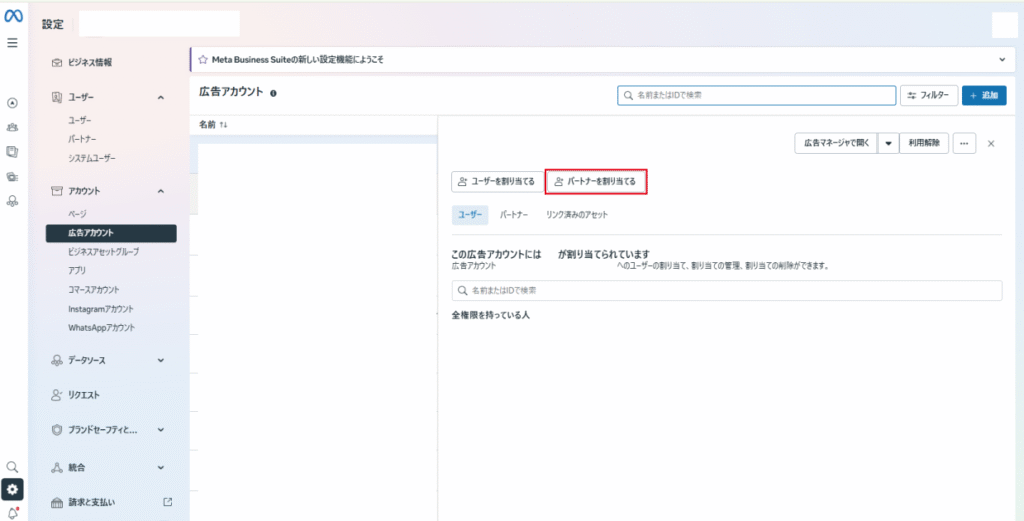This screenshot has height=521, width=1024.
Task: Open dropdown arrow next to 広告マネージャで開く
Action: (x=887, y=143)
